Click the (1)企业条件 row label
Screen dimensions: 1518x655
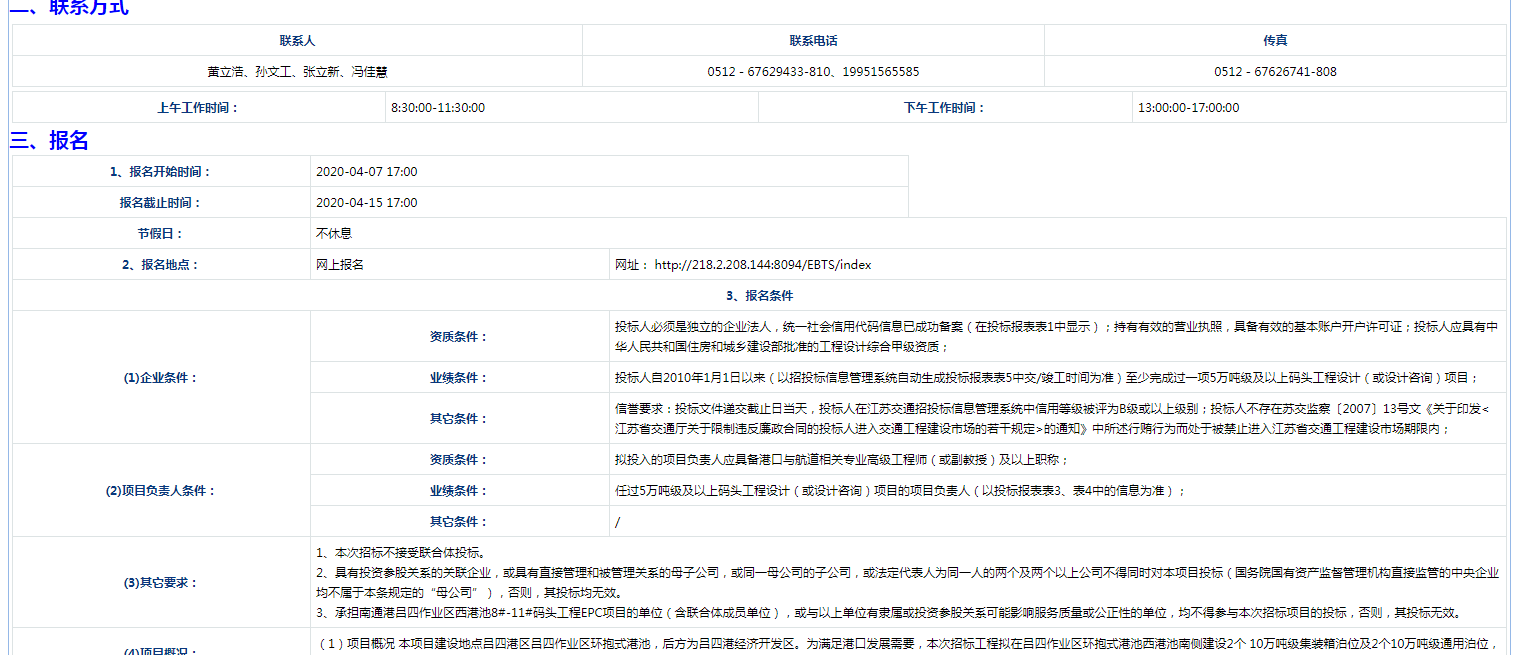click(x=161, y=378)
